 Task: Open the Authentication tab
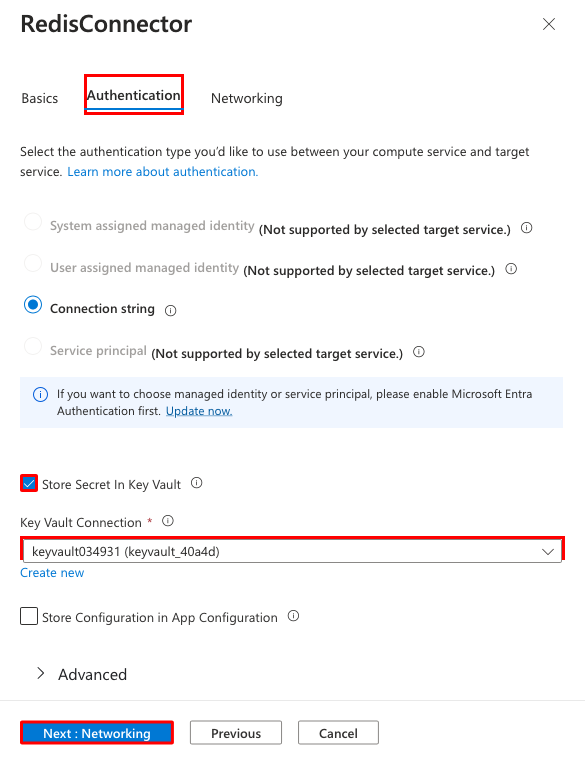pyautogui.click(x=134, y=95)
